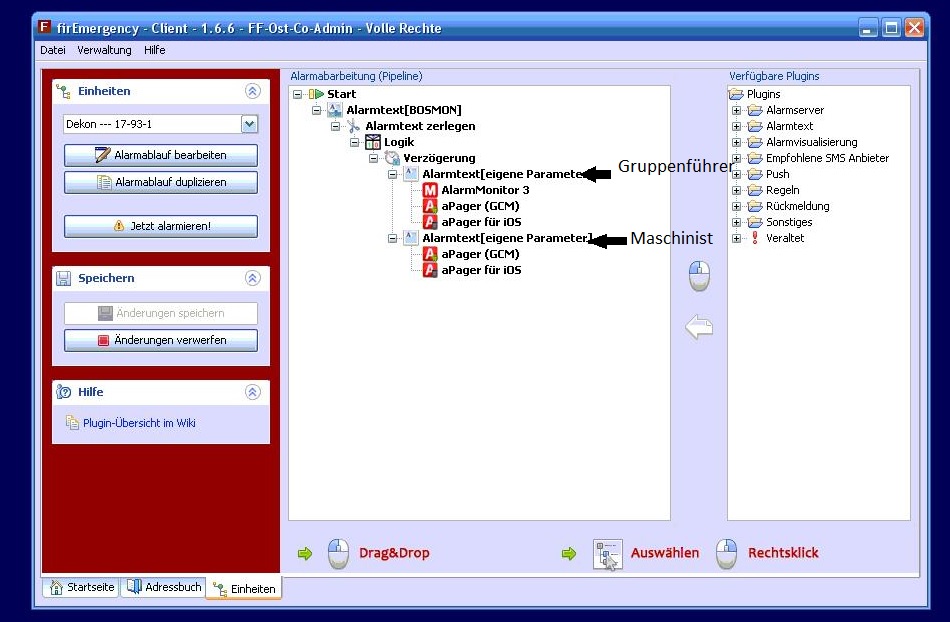
Task: Collapse the Speichern panel chevron
Action: [252, 278]
